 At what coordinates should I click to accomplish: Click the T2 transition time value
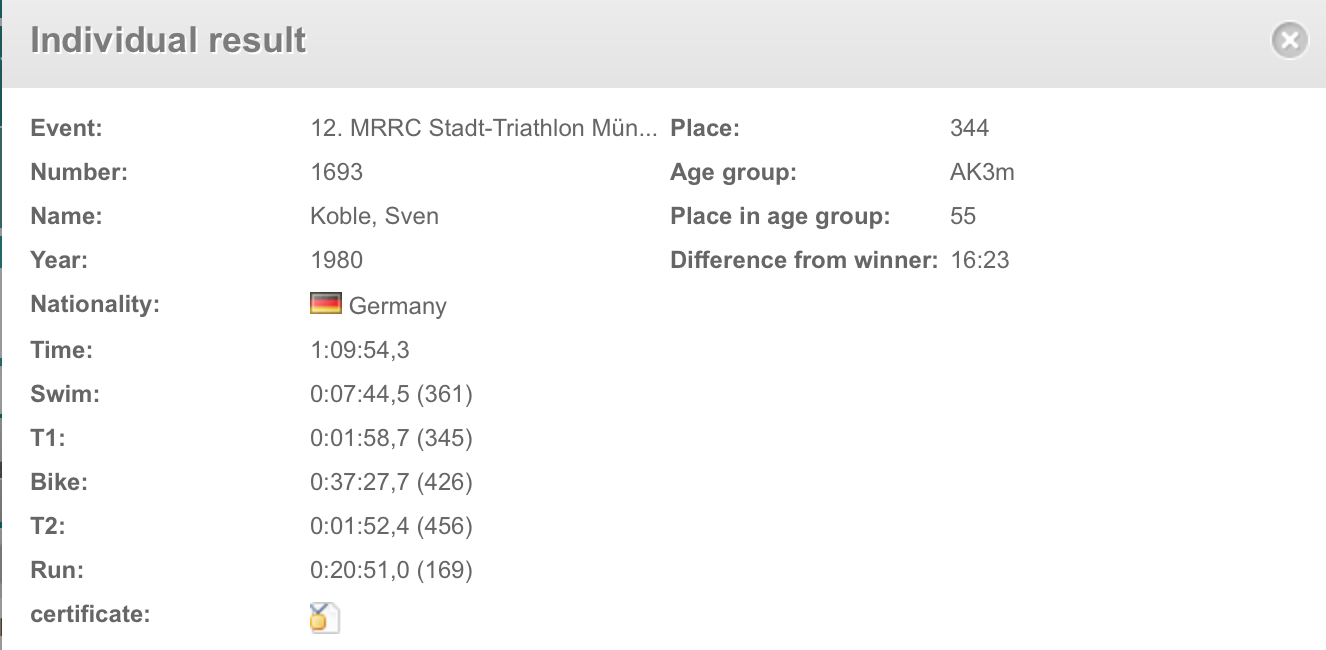pyautogui.click(x=391, y=526)
